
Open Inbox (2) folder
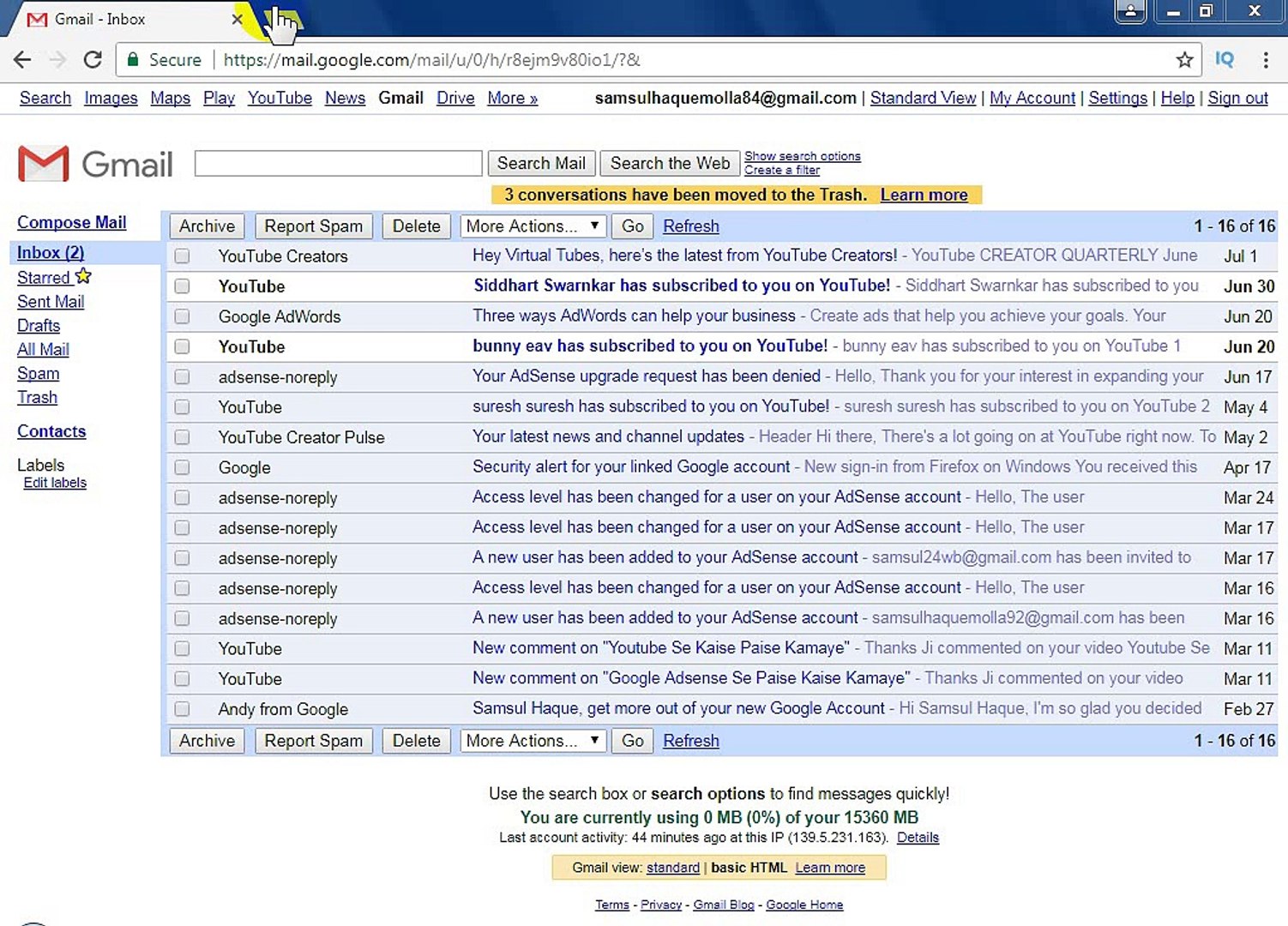click(x=51, y=253)
